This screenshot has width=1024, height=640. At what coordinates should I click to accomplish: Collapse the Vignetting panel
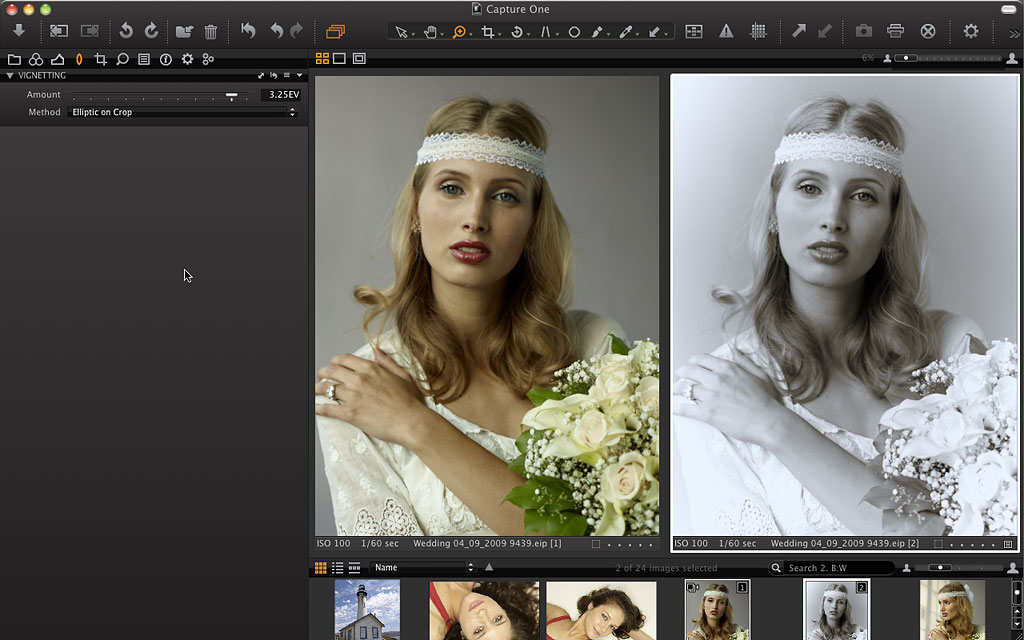point(9,76)
